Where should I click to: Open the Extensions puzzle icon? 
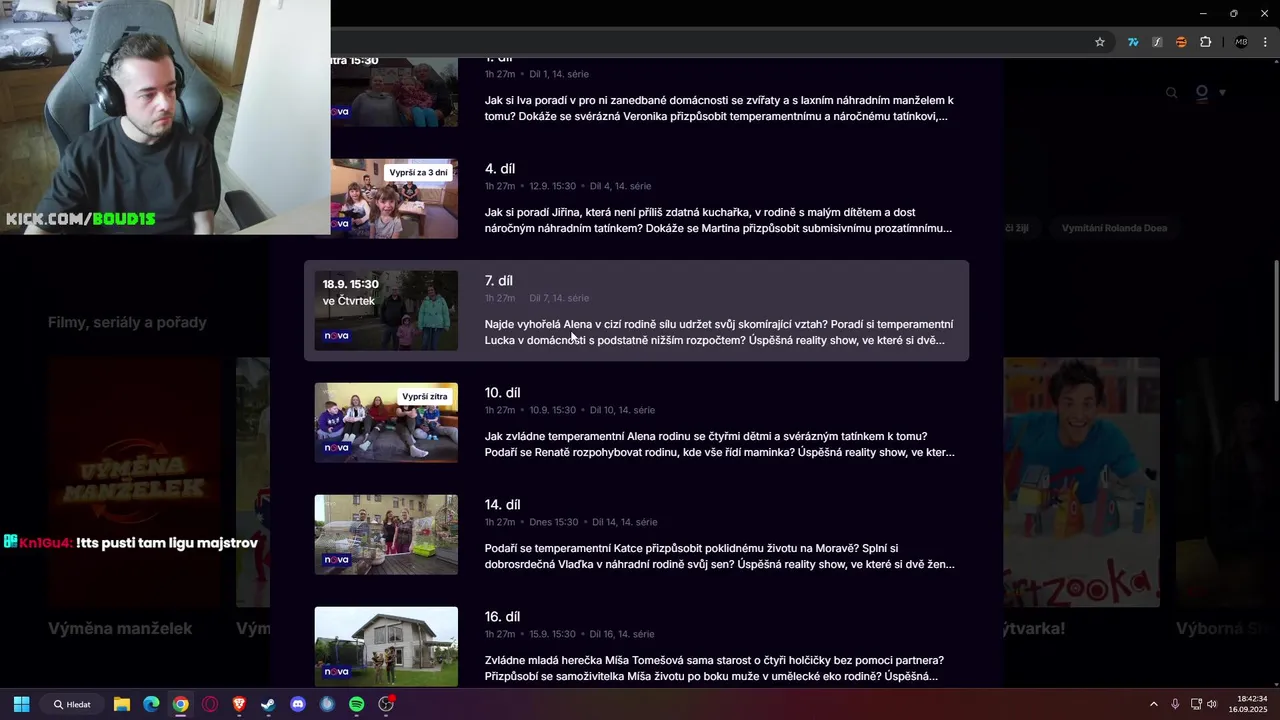click(x=1205, y=42)
